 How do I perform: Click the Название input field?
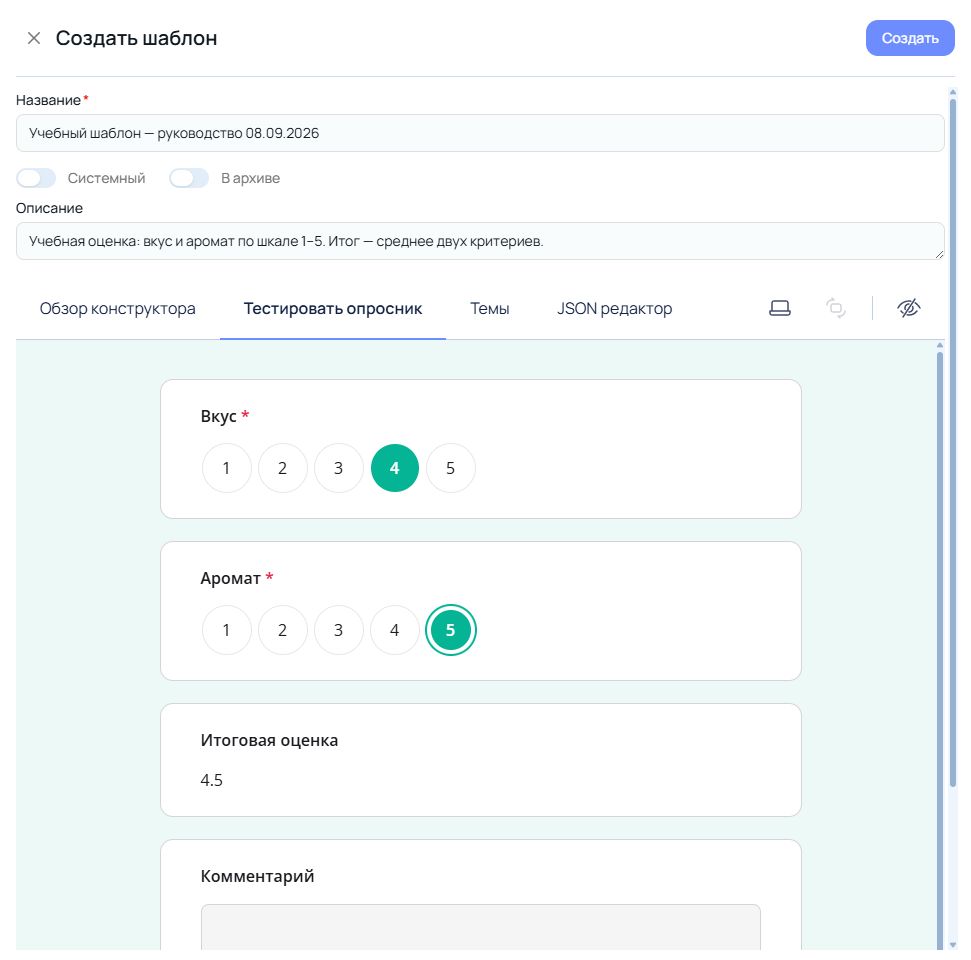click(480, 133)
